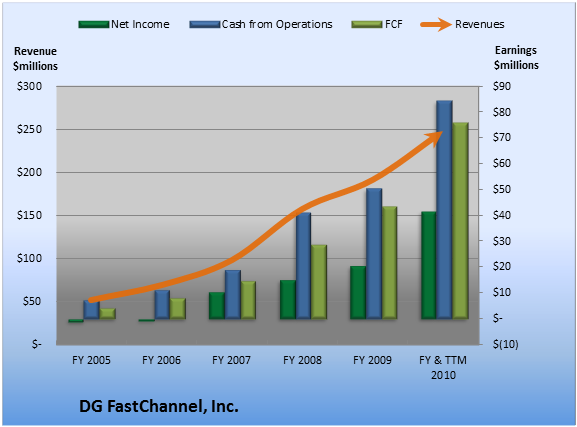The image size is (577, 427).
Task: Select FY 2009 FCF bar
Action: [390, 262]
